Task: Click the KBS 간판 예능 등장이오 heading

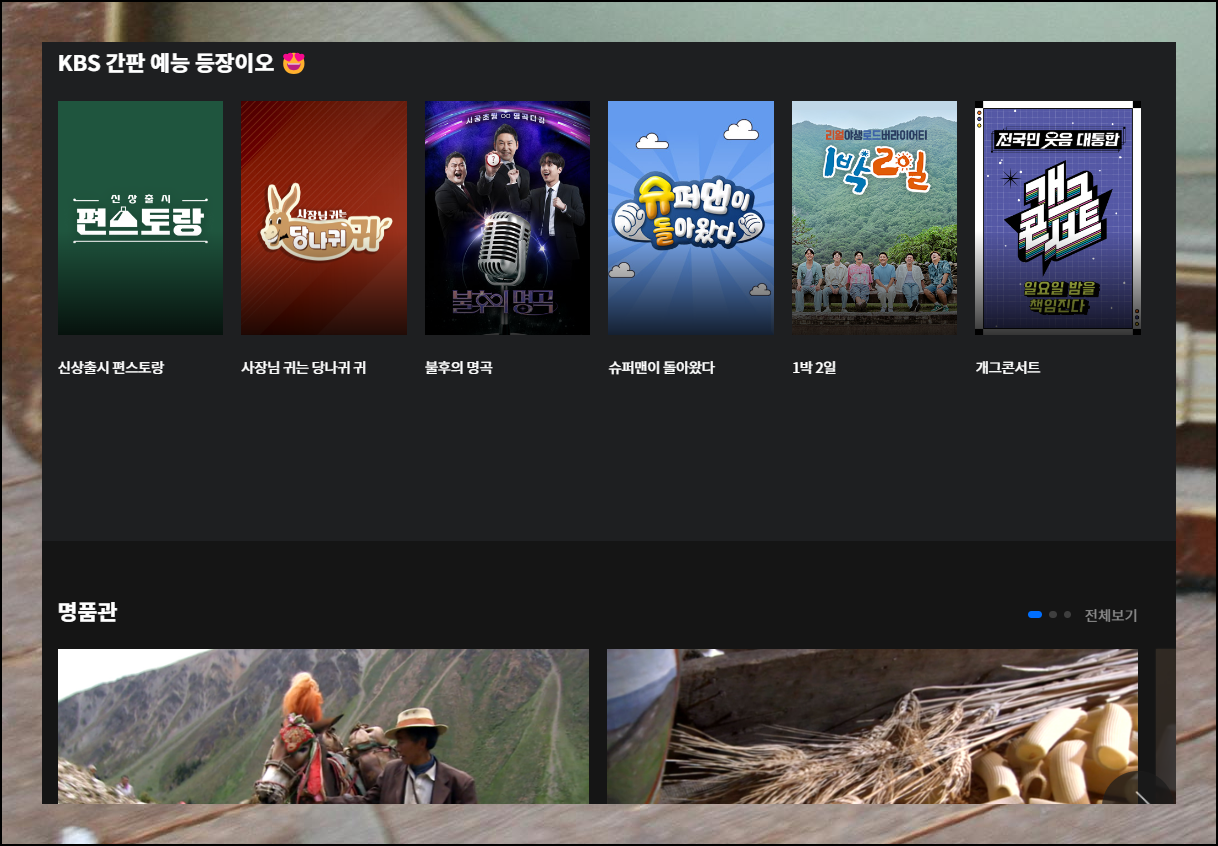Action: point(182,63)
